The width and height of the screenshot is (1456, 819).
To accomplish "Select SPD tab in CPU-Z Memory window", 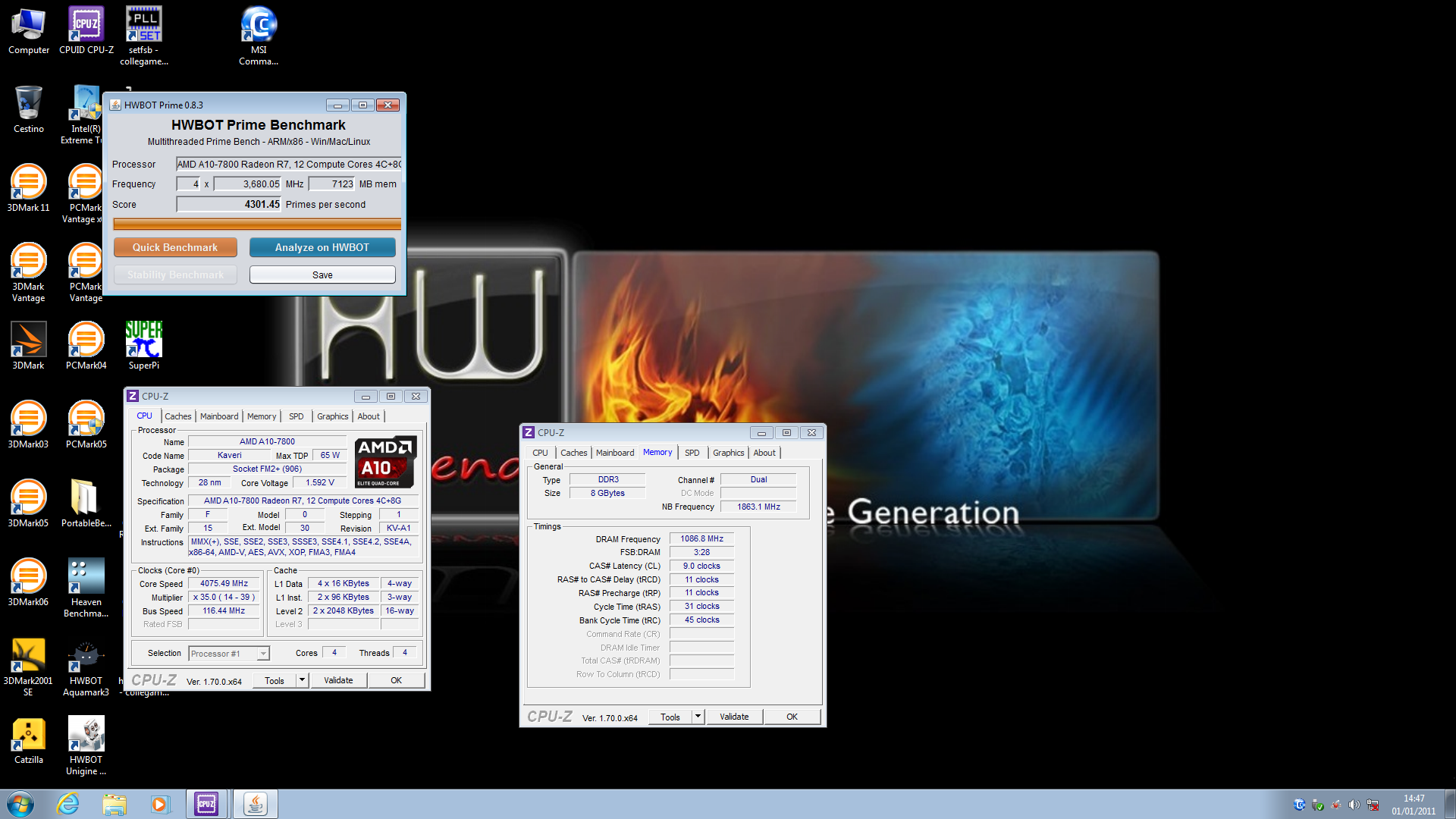I will point(692,453).
